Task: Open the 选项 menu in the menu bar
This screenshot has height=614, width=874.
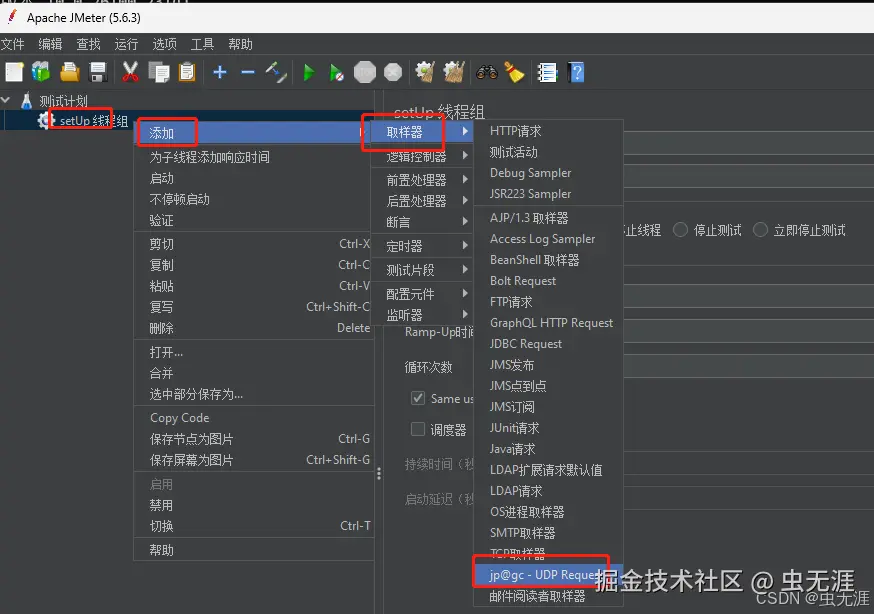Action: pos(166,44)
